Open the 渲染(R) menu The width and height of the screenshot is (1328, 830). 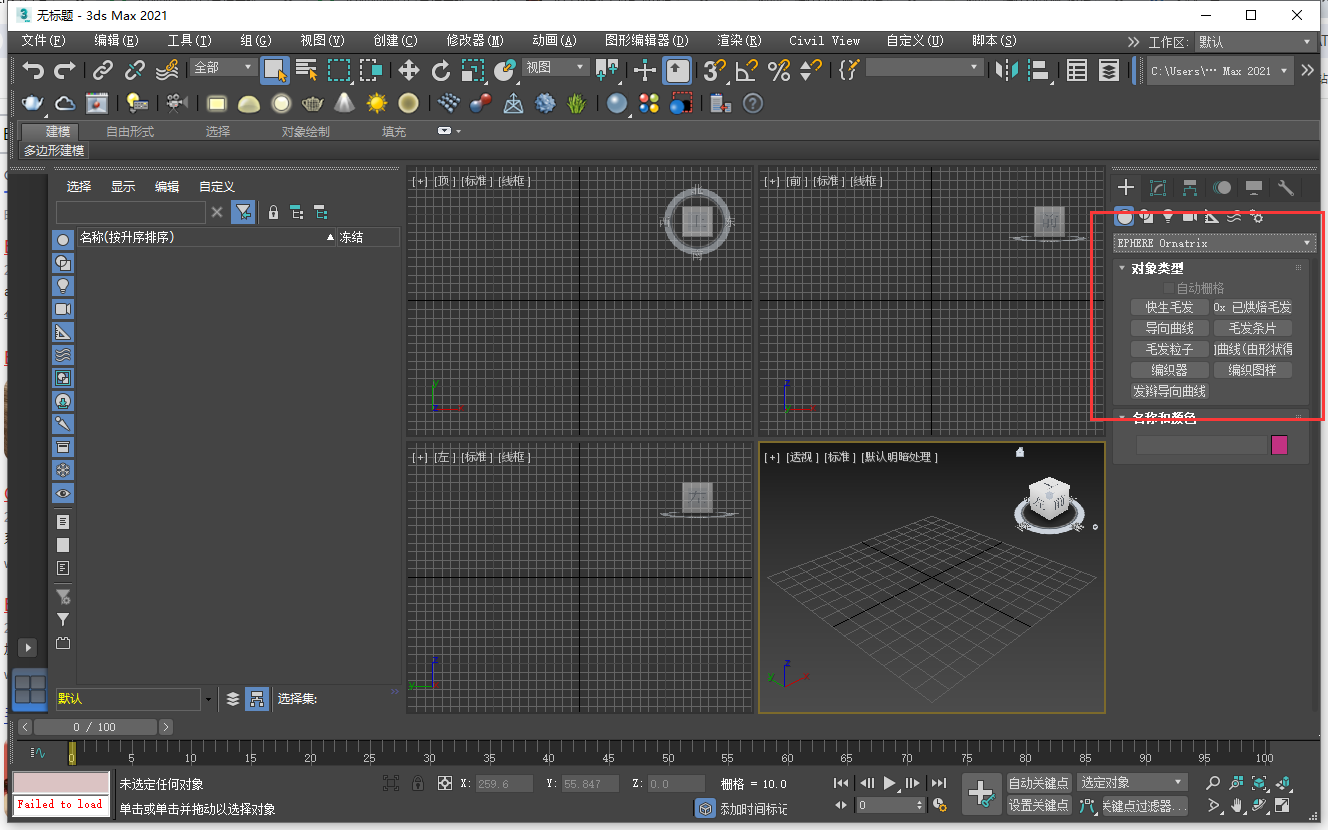(x=739, y=41)
